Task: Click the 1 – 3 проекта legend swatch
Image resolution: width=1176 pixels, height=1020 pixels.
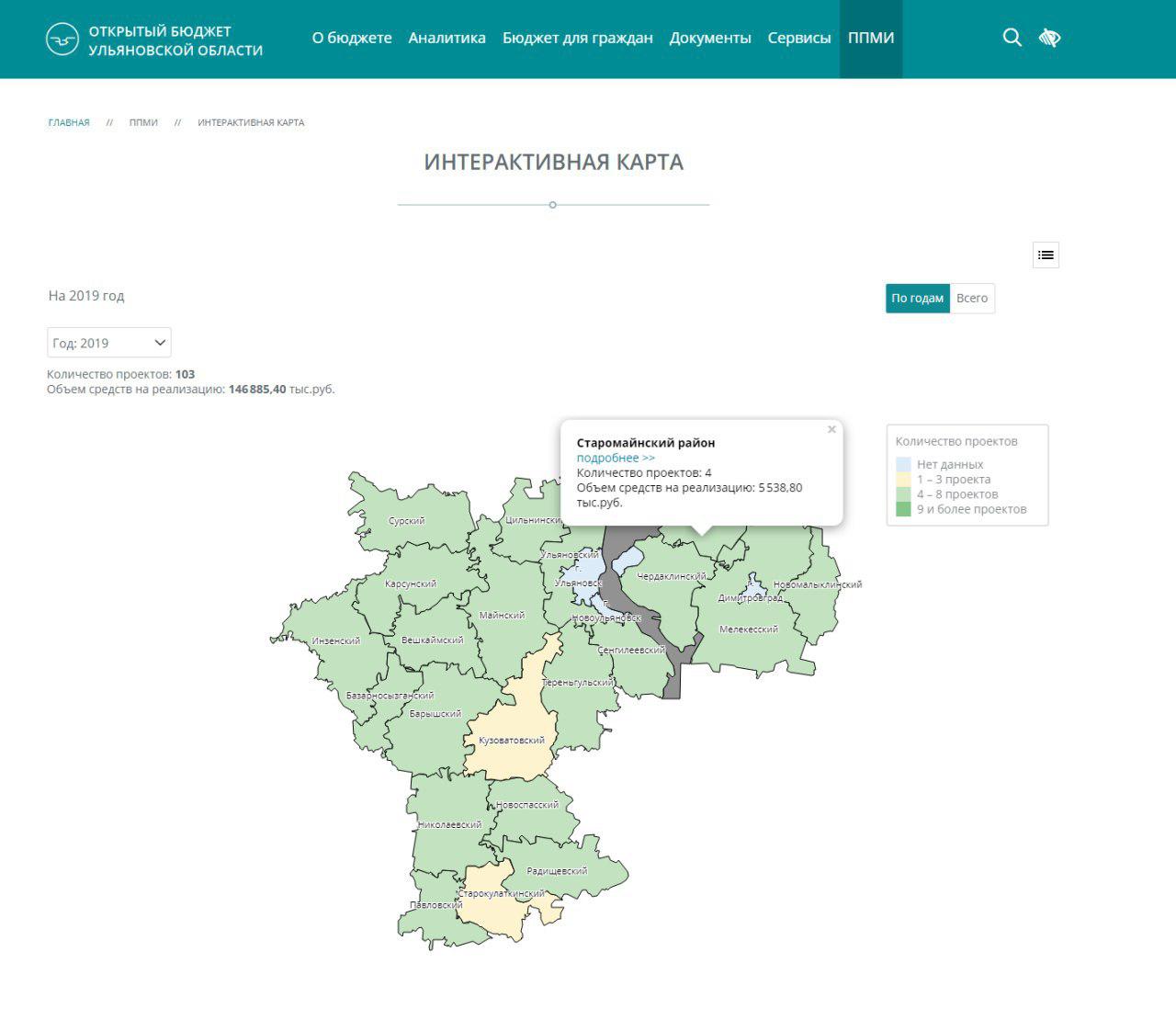Action: click(x=903, y=480)
